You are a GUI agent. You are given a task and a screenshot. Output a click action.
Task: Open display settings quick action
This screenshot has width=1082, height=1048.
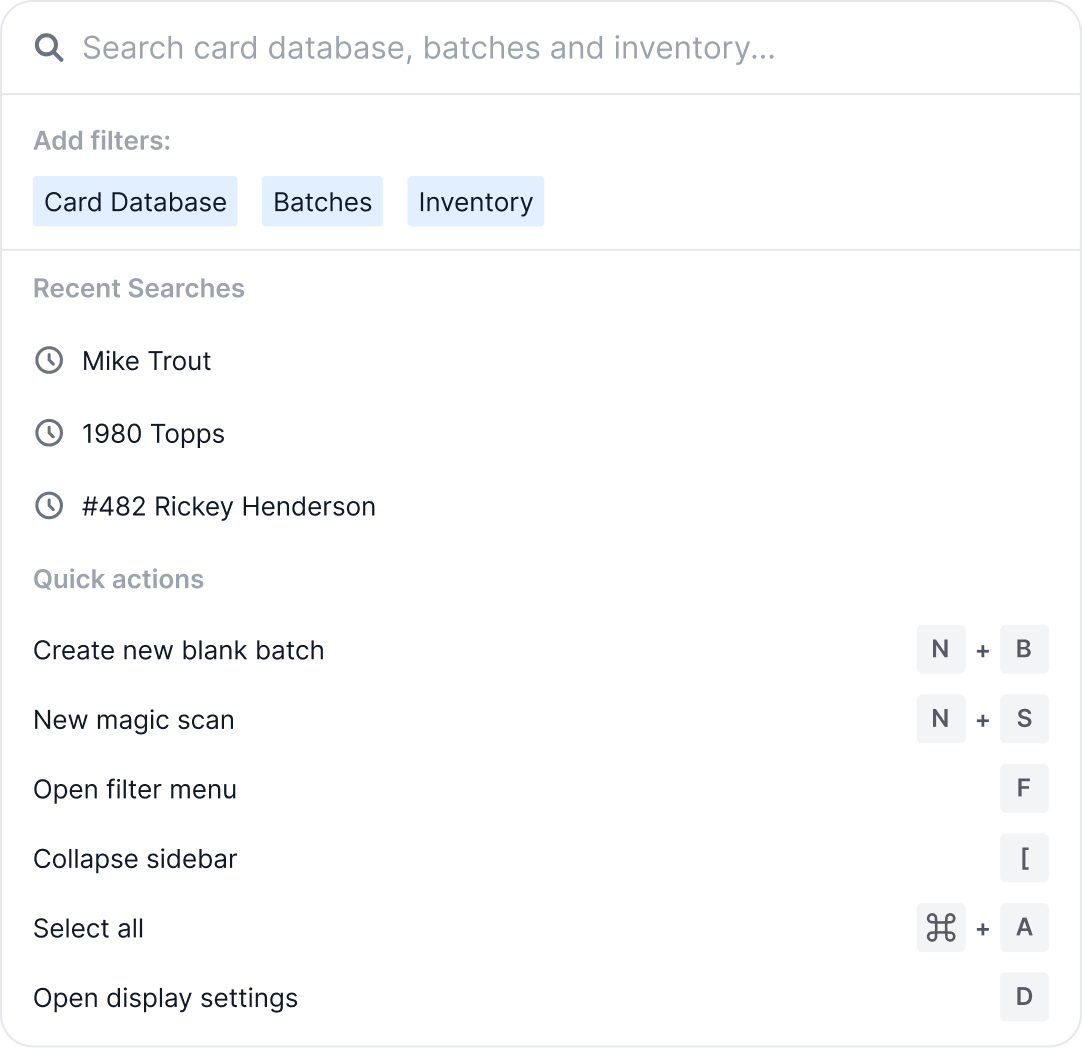[x=165, y=997]
